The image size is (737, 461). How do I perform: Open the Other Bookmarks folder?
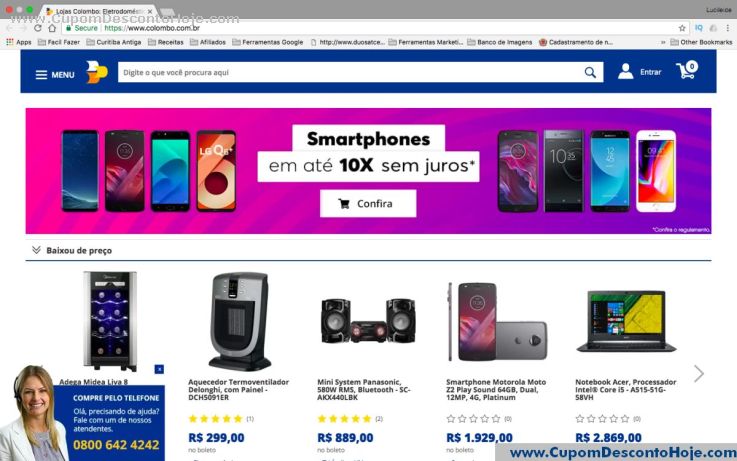701,42
